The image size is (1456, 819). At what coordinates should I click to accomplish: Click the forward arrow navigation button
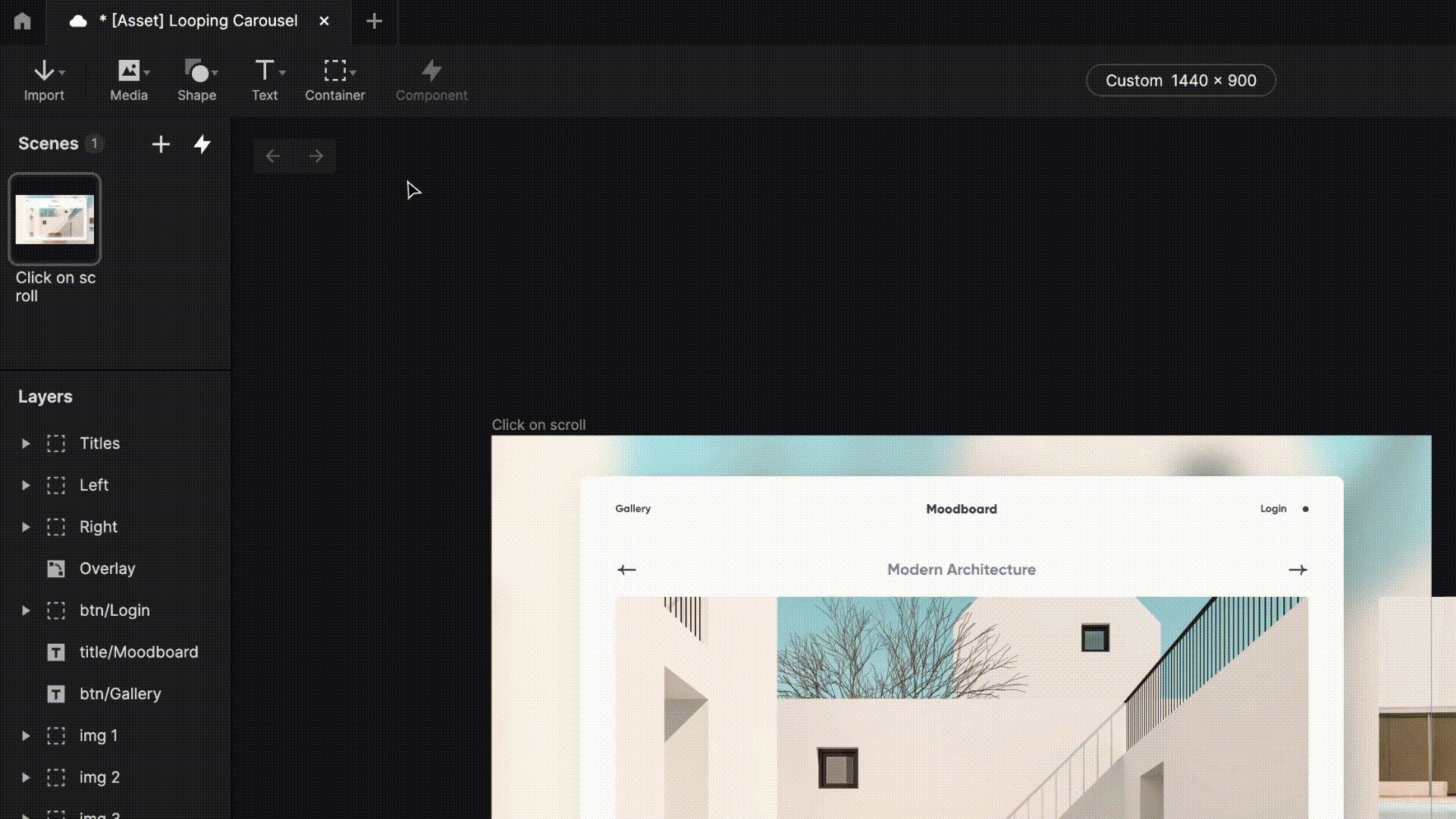(x=316, y=156)
